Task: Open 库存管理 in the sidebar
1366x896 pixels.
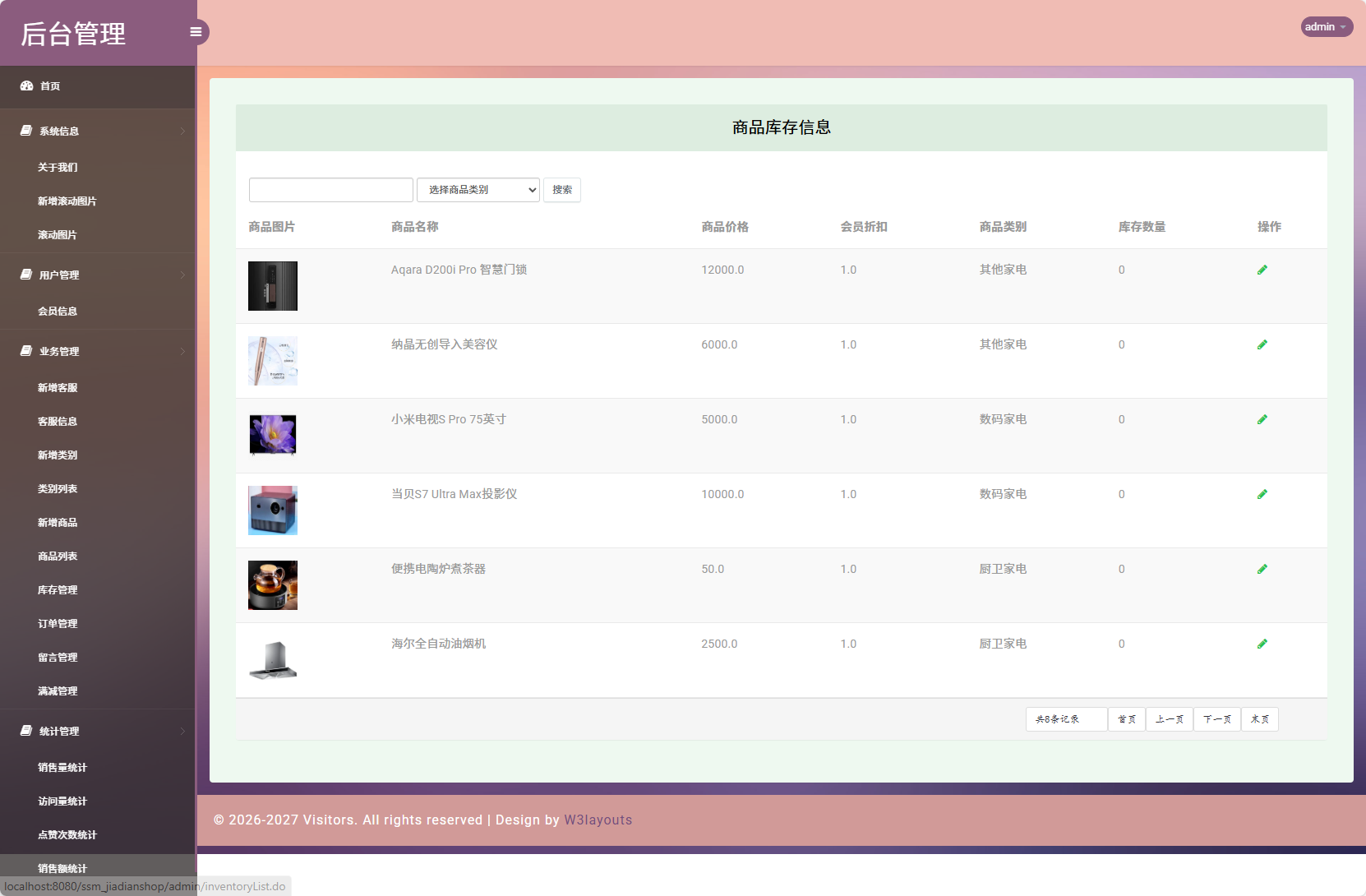Action: coord(58,590)
